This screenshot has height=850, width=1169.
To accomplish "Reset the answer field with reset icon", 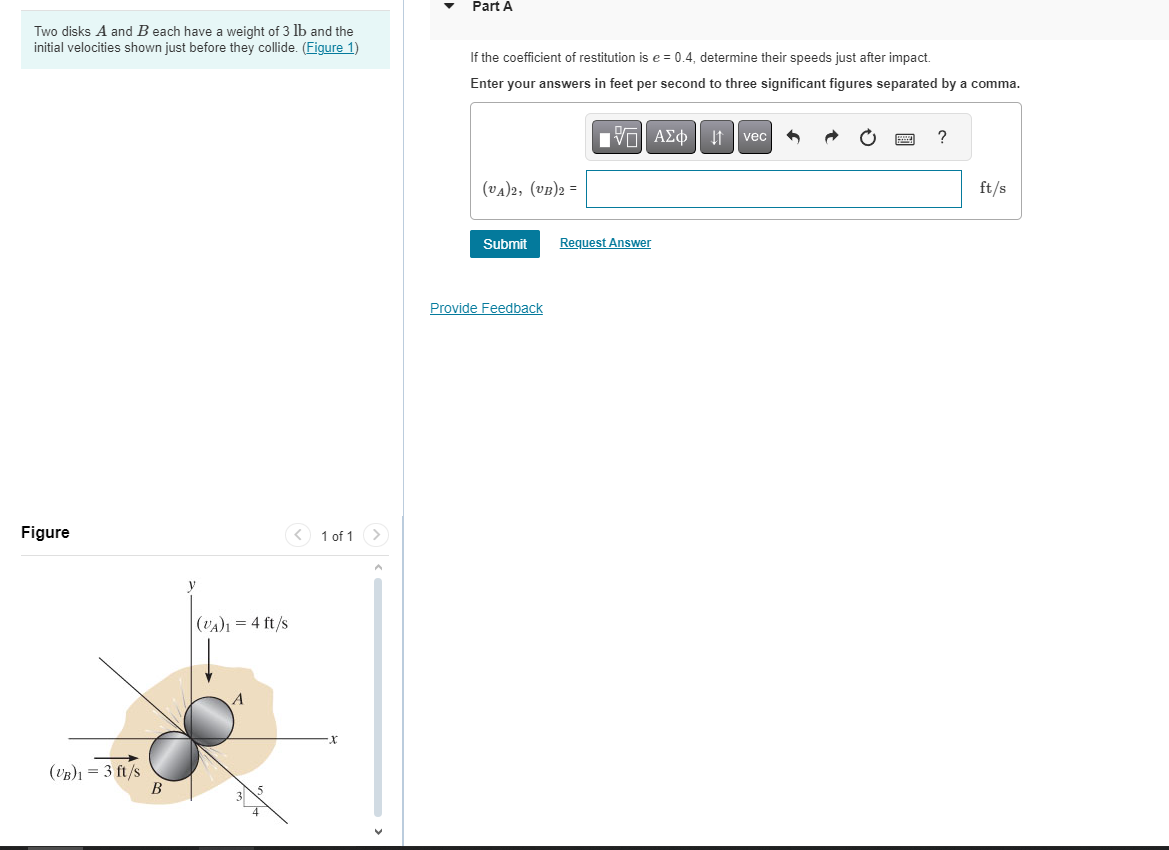I will click(867, 137).
